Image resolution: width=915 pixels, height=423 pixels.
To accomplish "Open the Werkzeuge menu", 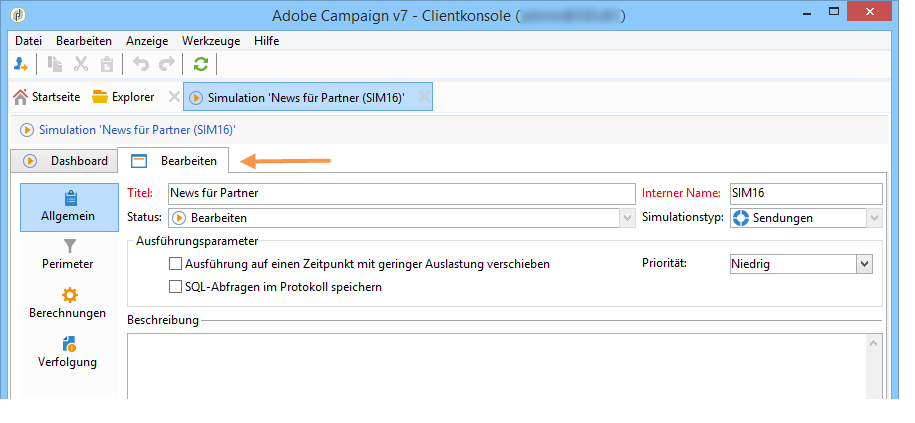I will click(211, 41).
